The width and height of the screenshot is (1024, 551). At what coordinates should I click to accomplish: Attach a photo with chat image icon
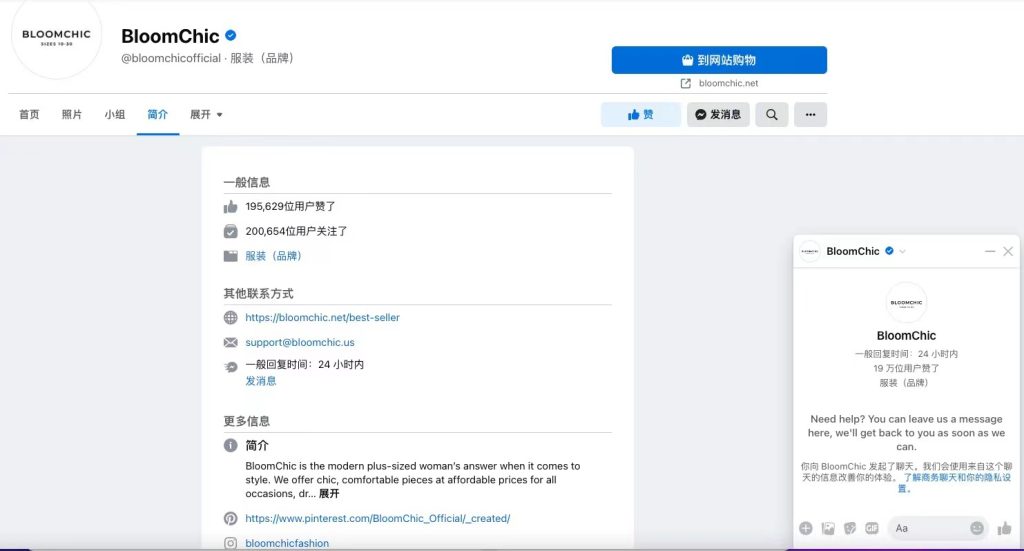[x=828, y=528]
